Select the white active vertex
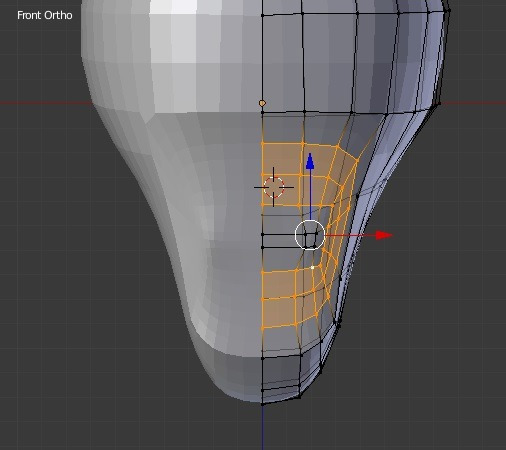 312,267
